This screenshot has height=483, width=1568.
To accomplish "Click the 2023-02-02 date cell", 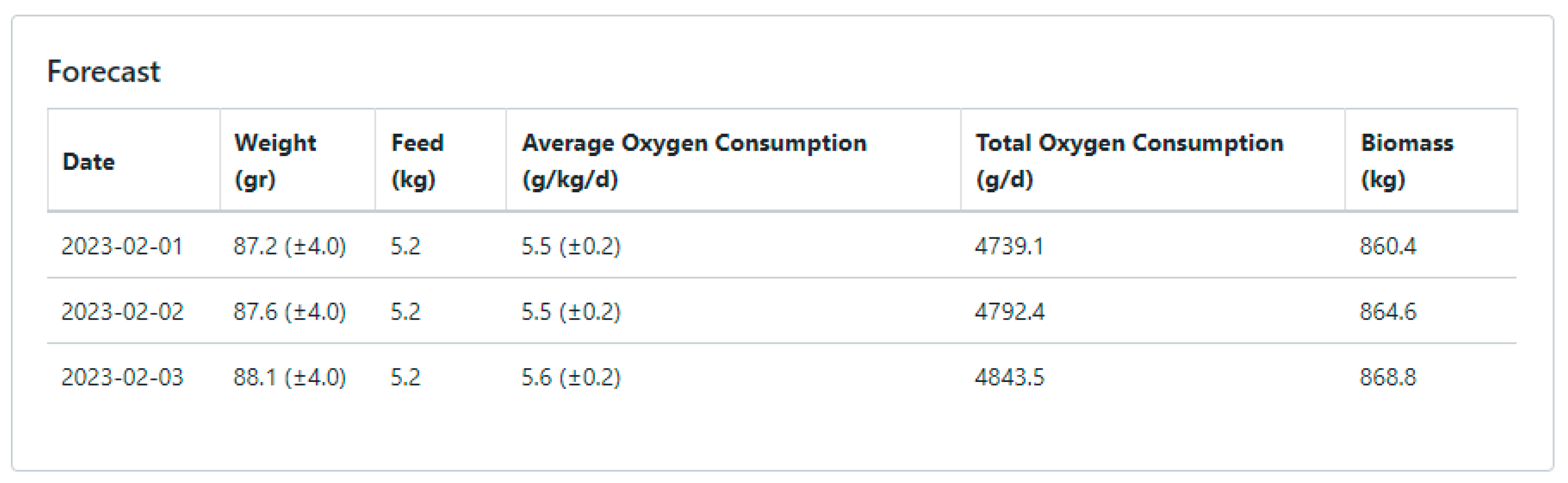I will (122, 312).
